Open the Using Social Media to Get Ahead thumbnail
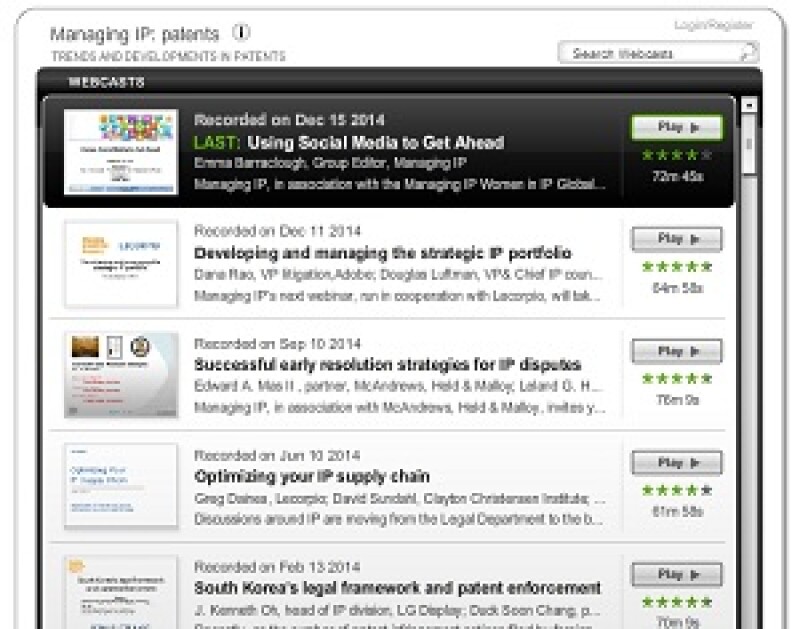Viewport: 800px width, 629px height. pyautogui.click(x=121, y=152)
